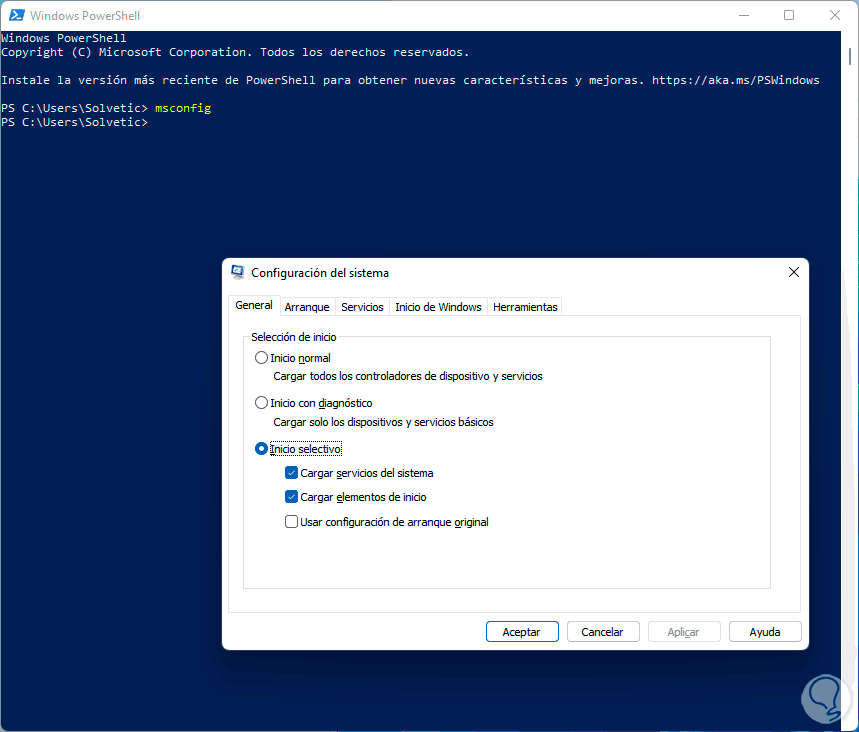Click the PowerShell icon in title bar

tap(16, 15)
